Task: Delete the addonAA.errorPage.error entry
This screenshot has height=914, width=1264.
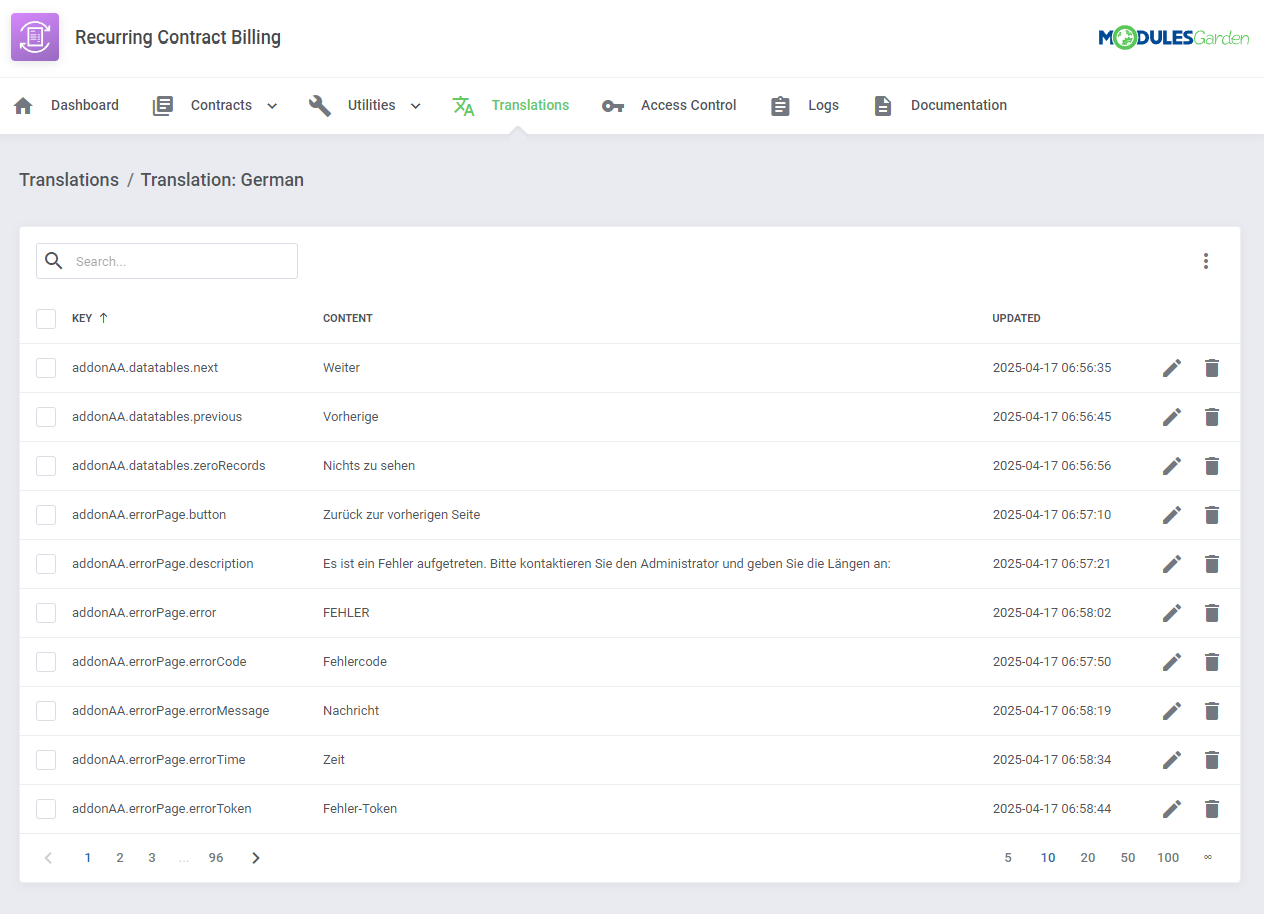Action: tap(1211, 612)
